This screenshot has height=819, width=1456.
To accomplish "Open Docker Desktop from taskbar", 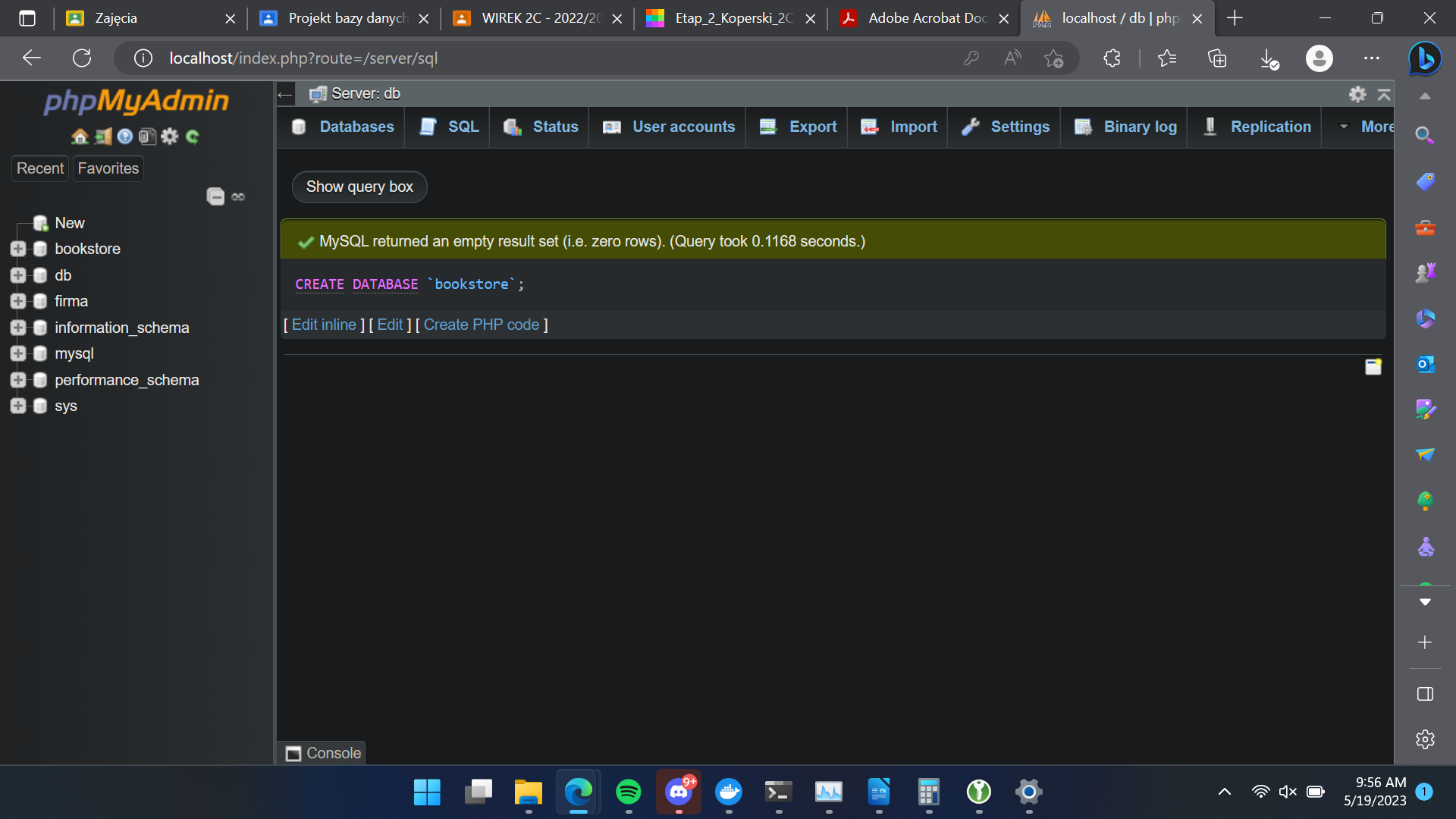I will pyautogui.click(x=729, y=792).
